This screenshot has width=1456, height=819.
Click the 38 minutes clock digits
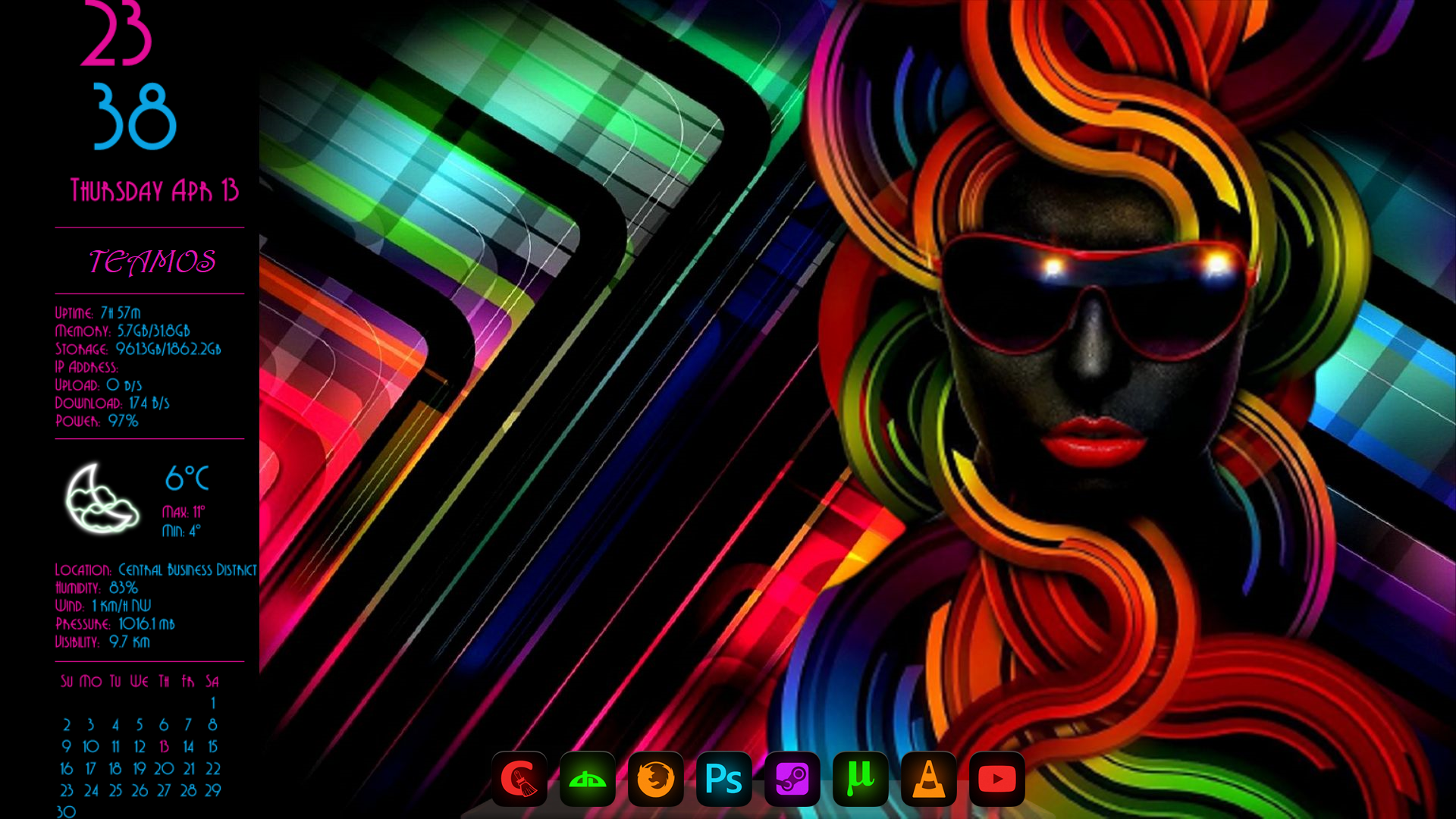coord(135,117)
